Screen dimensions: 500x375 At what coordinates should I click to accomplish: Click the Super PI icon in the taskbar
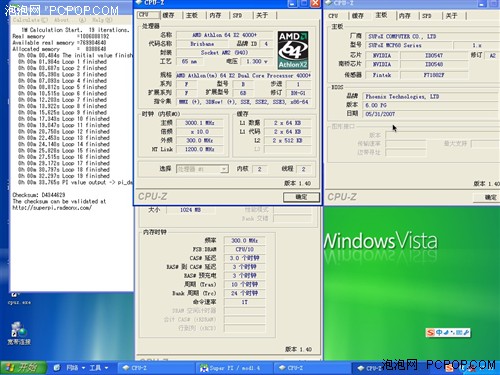click(x=203, y=368)
